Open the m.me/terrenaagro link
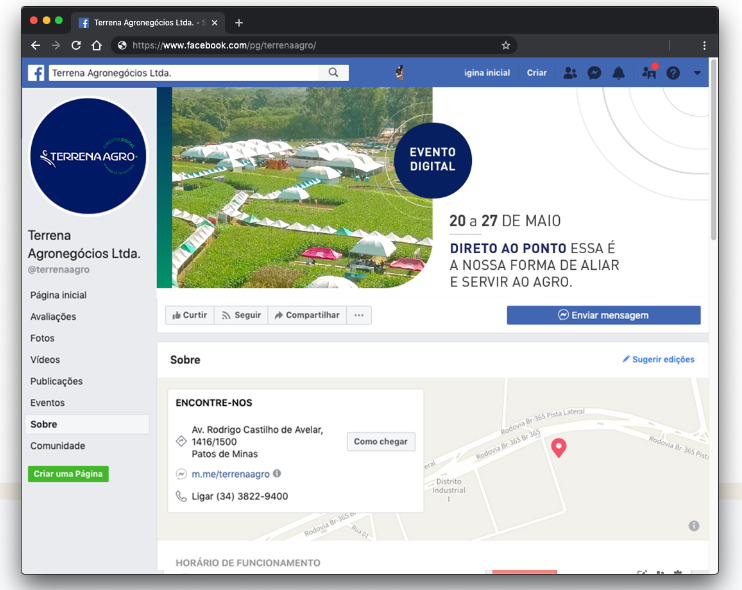This screenshot has width=742, height=590. 230,474
